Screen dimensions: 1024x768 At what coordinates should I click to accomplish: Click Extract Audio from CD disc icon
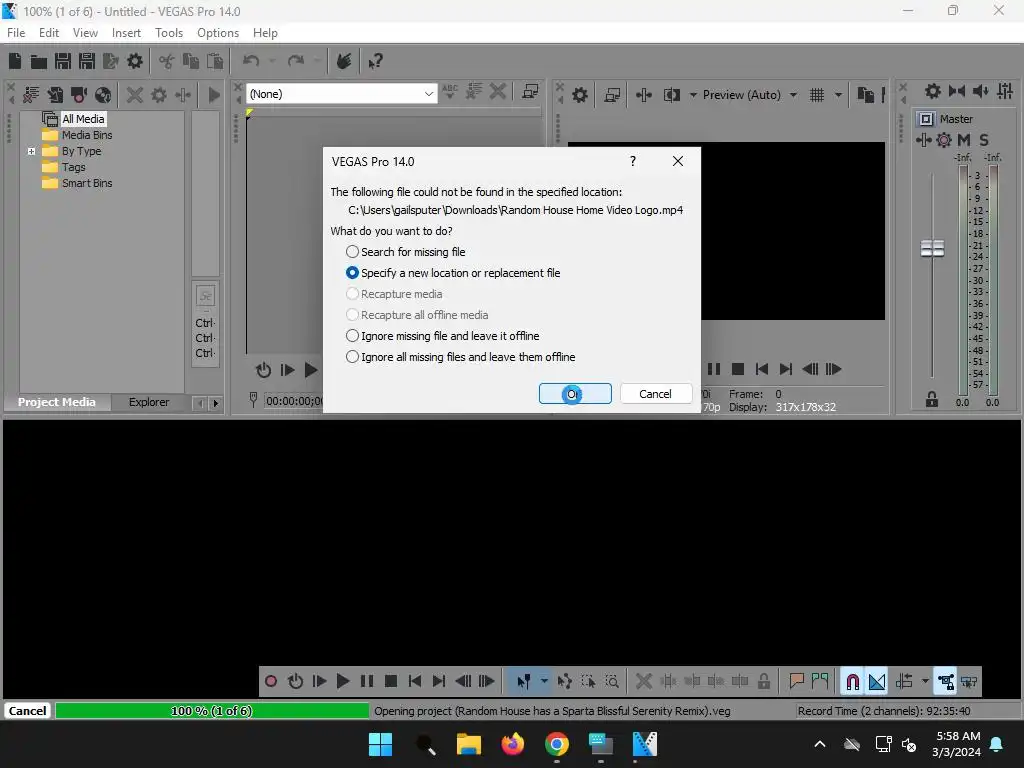pos(103,95)
